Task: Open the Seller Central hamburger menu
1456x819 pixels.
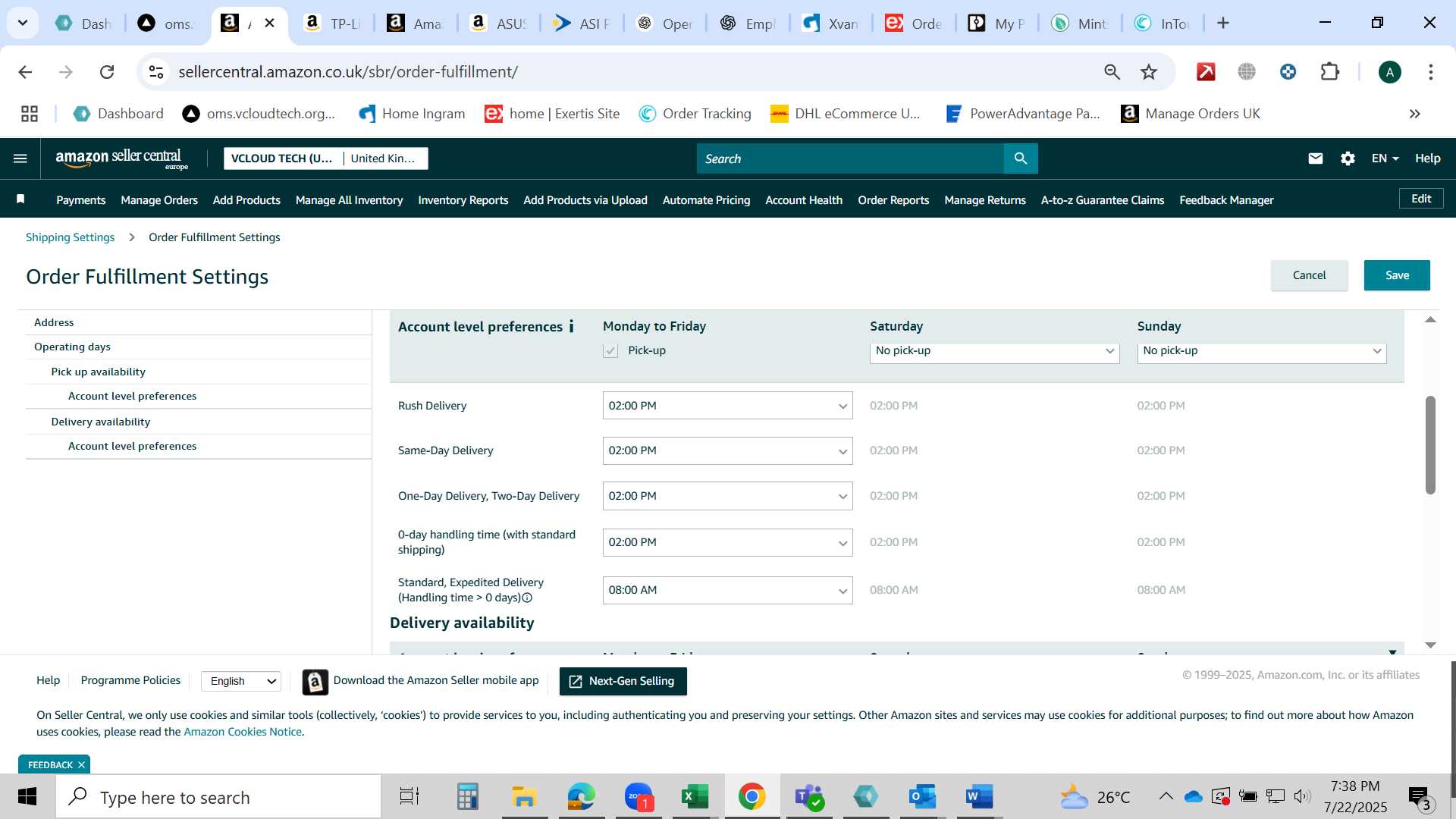Action: [20, 158]
